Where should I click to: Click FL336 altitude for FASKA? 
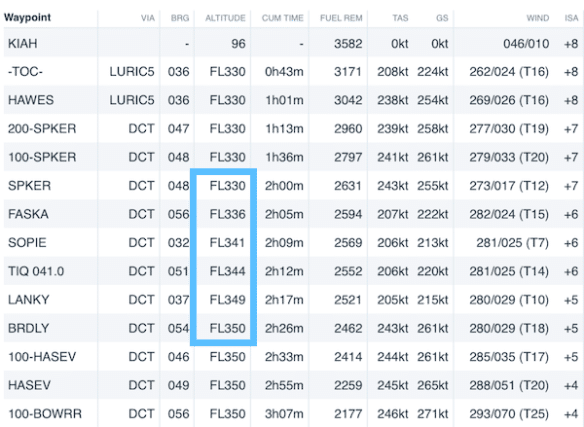228,214
